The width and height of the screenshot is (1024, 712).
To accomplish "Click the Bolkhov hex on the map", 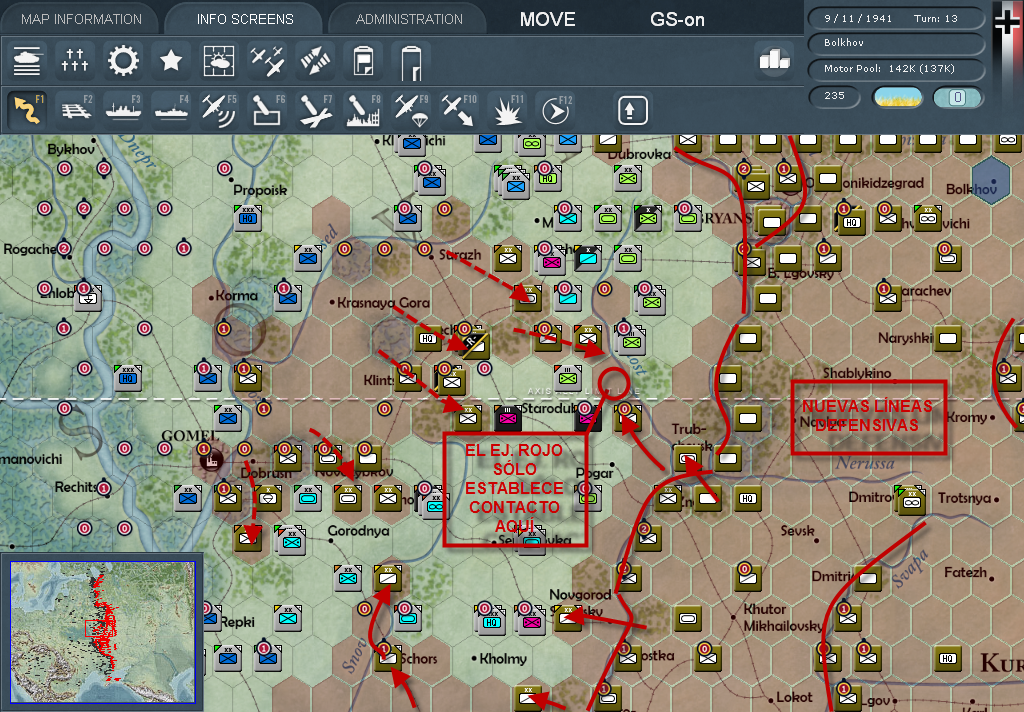I will point(991,180).
